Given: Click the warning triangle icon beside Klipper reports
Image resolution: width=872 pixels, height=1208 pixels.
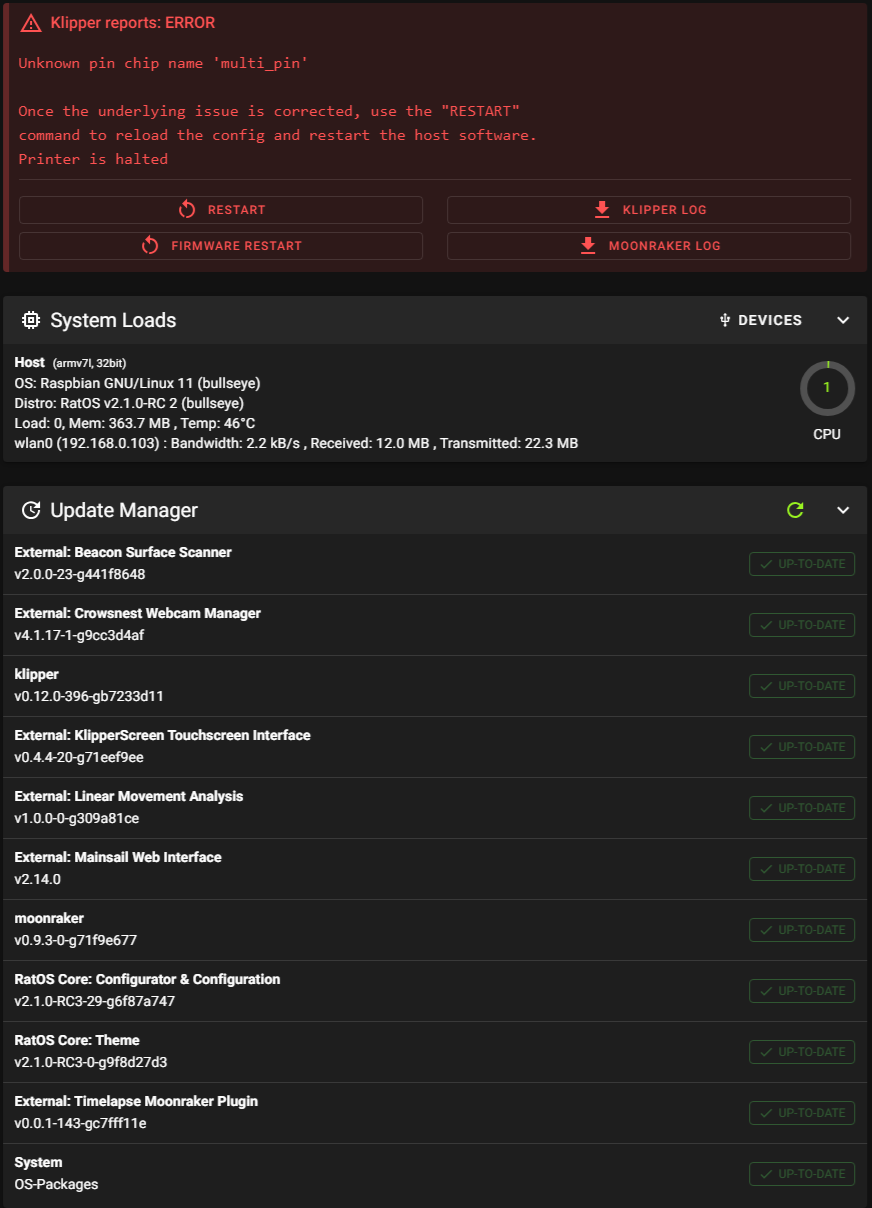Looking at the screenshot, I should (31, 23).
